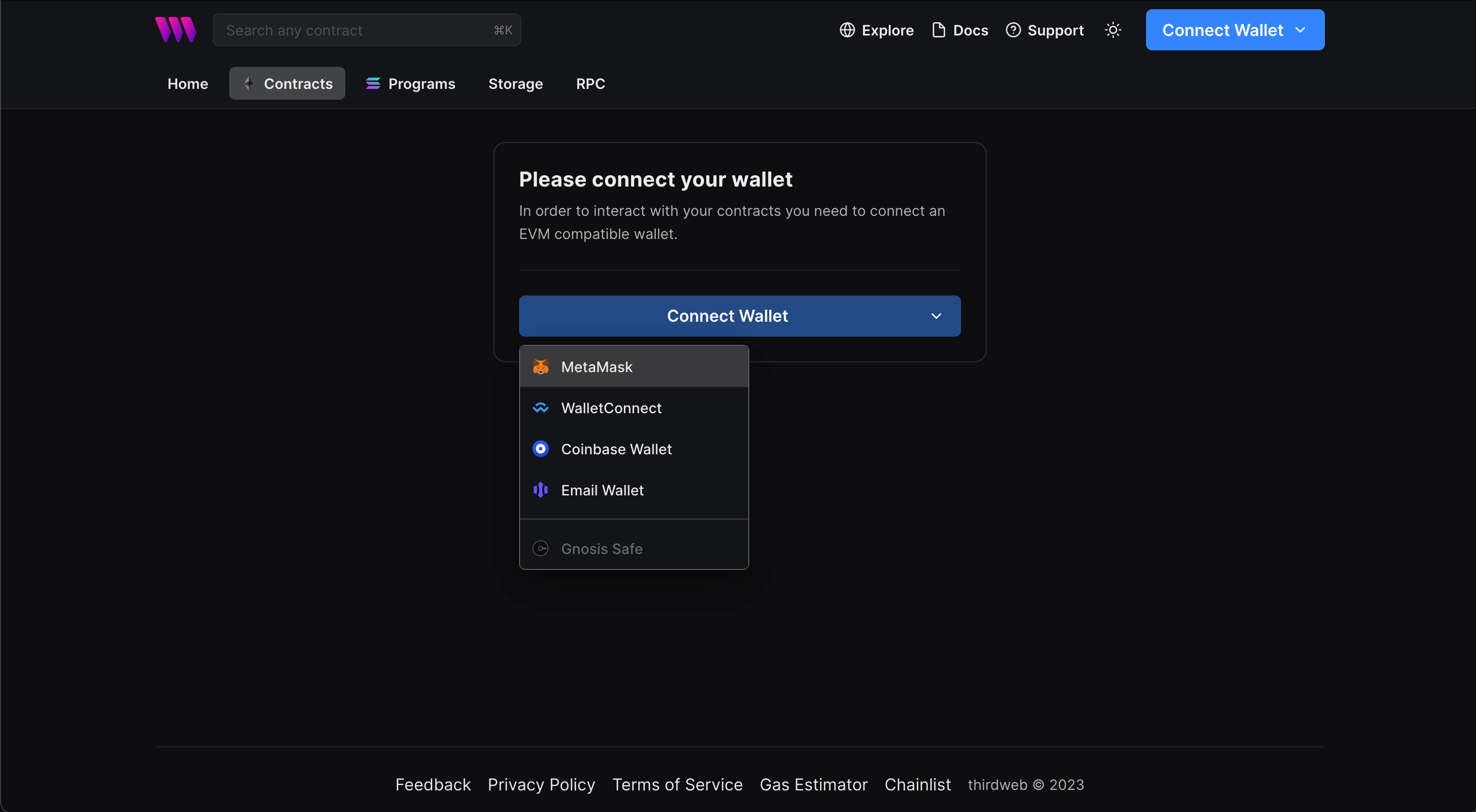The image size is (1476, 812).
Task: Click the Privacy Policy link
Action: [x=541, y=784]
